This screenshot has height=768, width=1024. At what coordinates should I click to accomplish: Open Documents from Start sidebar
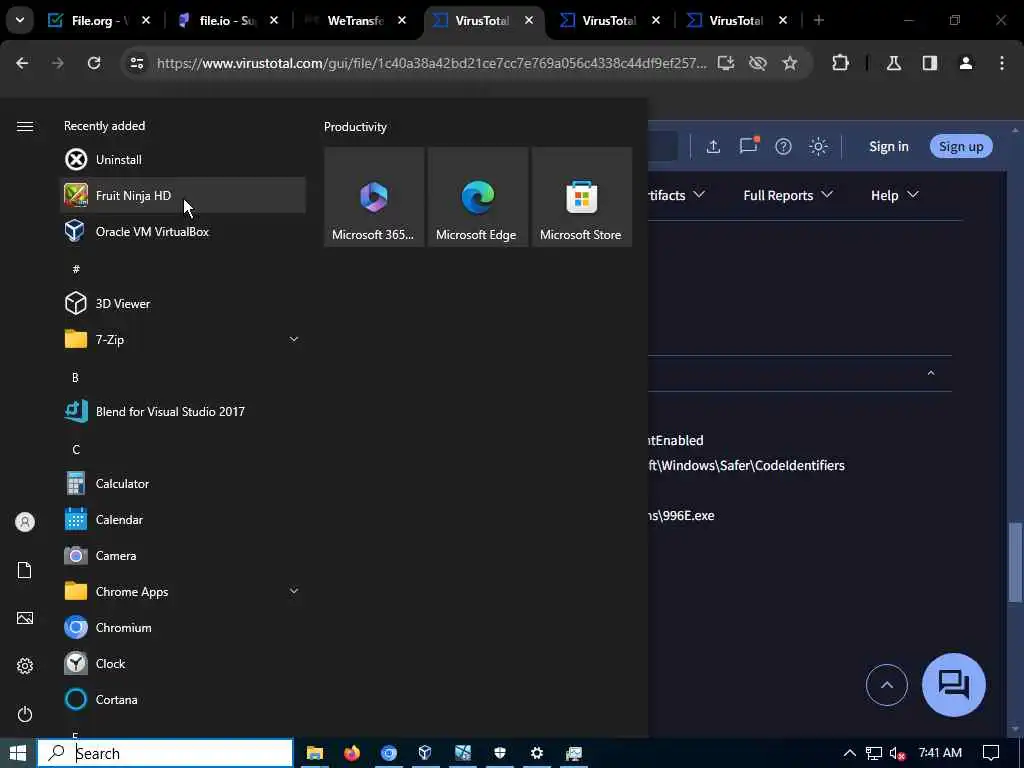(x=25, y=570)
